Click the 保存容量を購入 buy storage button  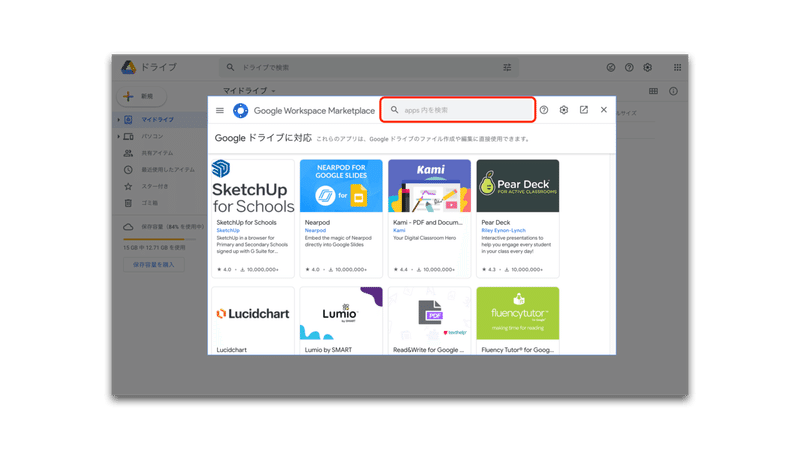[x=154, y=265]
